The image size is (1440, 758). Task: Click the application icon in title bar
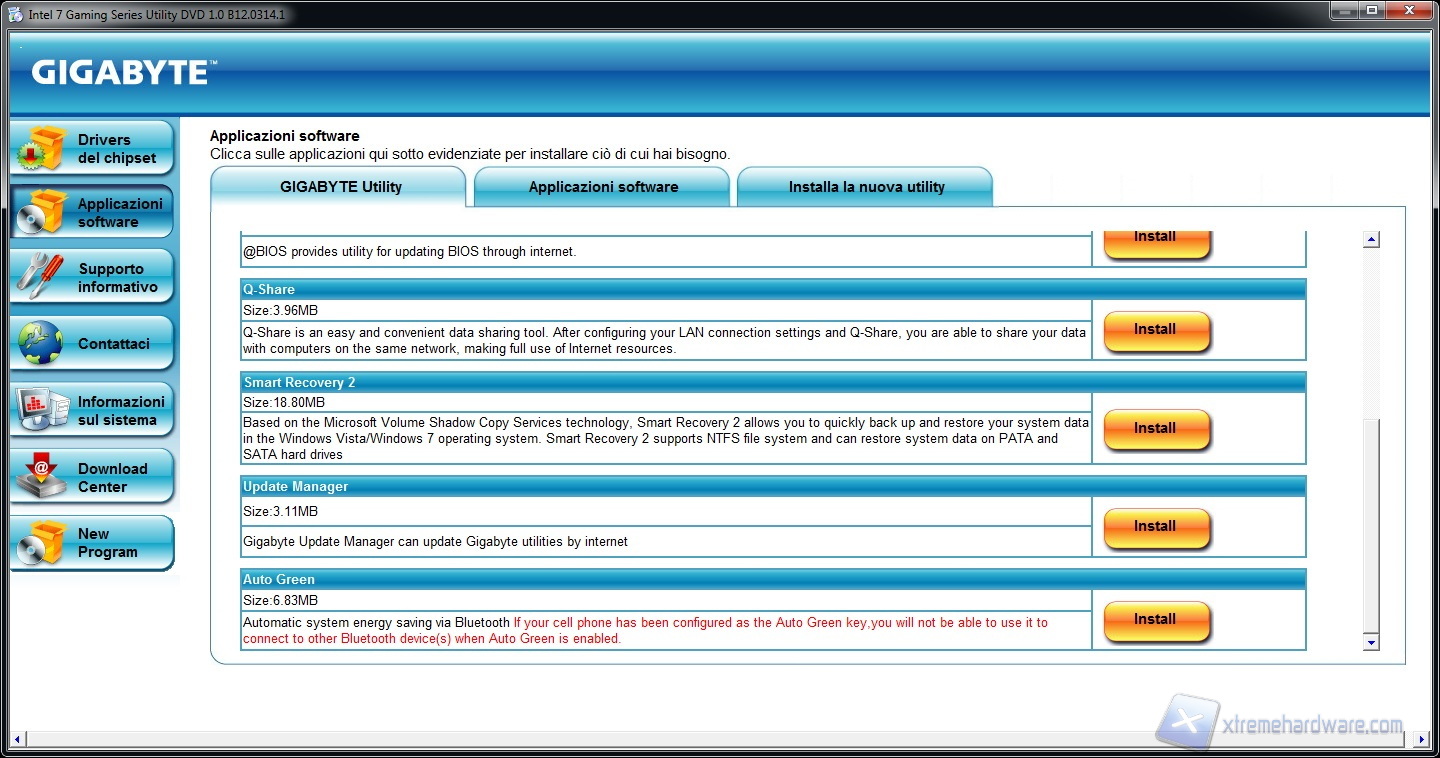(15, 14)
